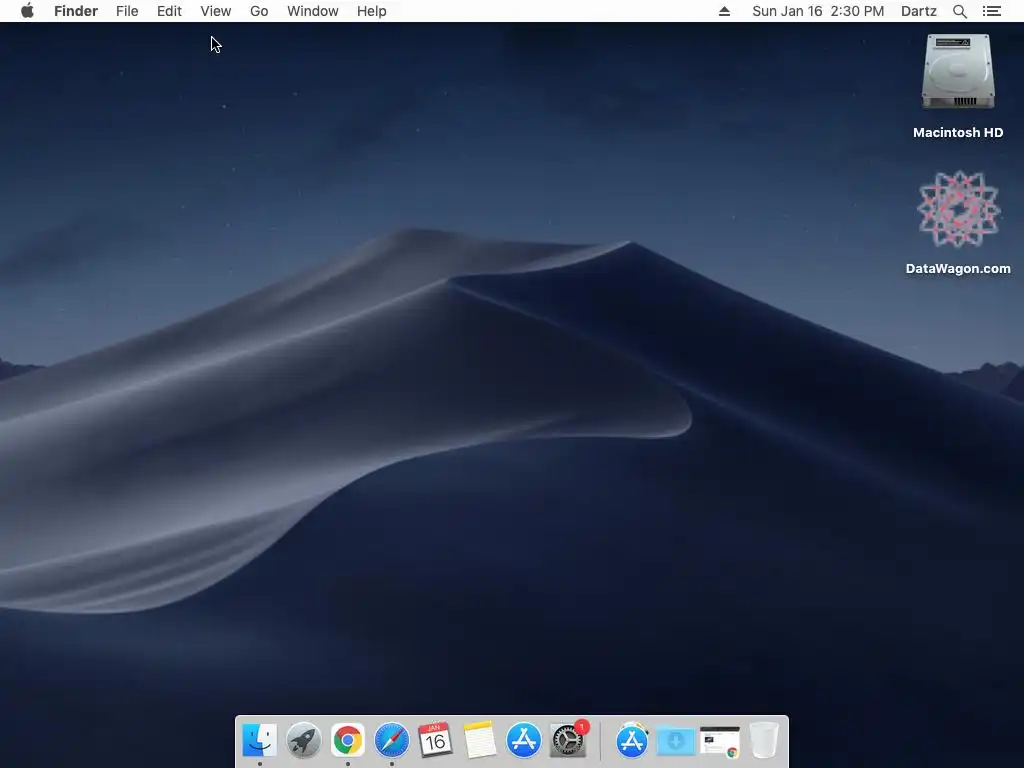Open the Finder application menu
The height and width of the screenshot is (768, 1024).
[76, 11]
